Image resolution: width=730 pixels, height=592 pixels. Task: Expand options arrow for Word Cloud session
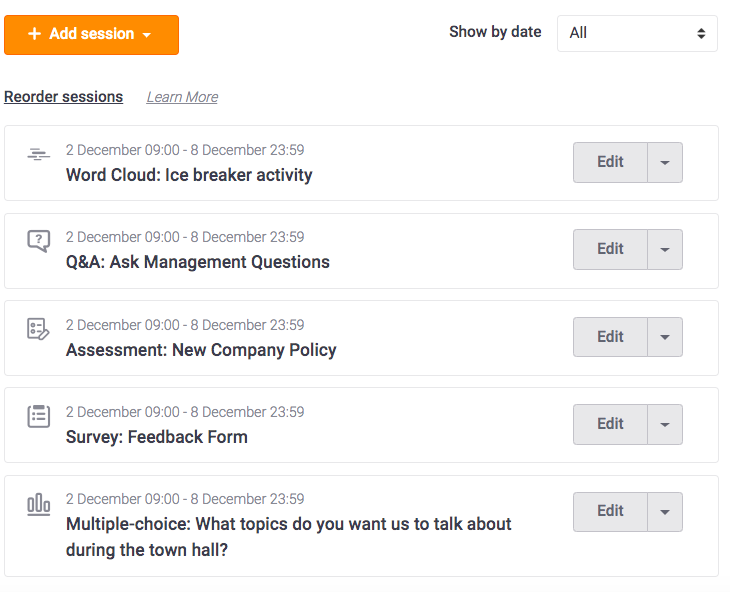pos(665,162)
